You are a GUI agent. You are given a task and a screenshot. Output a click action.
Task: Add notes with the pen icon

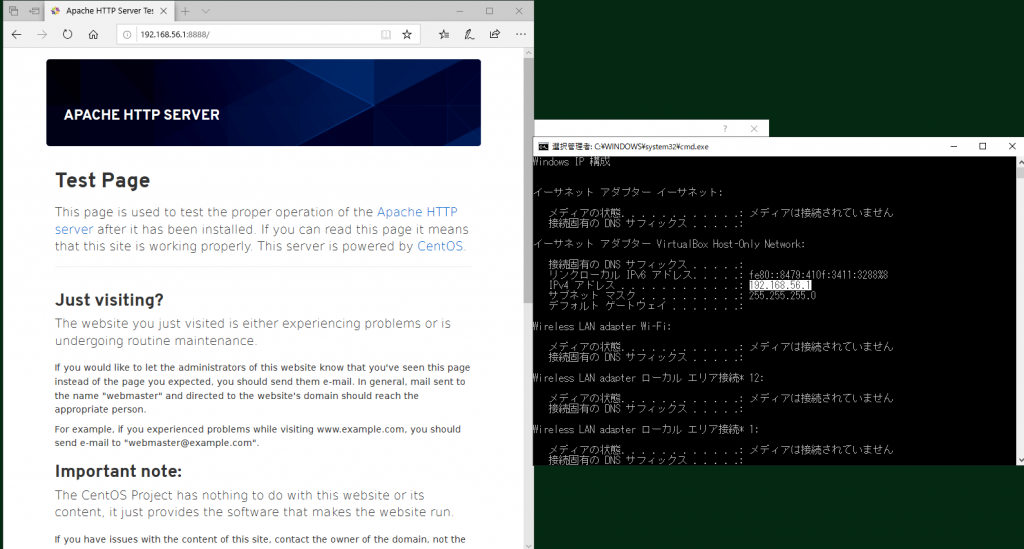(x=469, y=35)
